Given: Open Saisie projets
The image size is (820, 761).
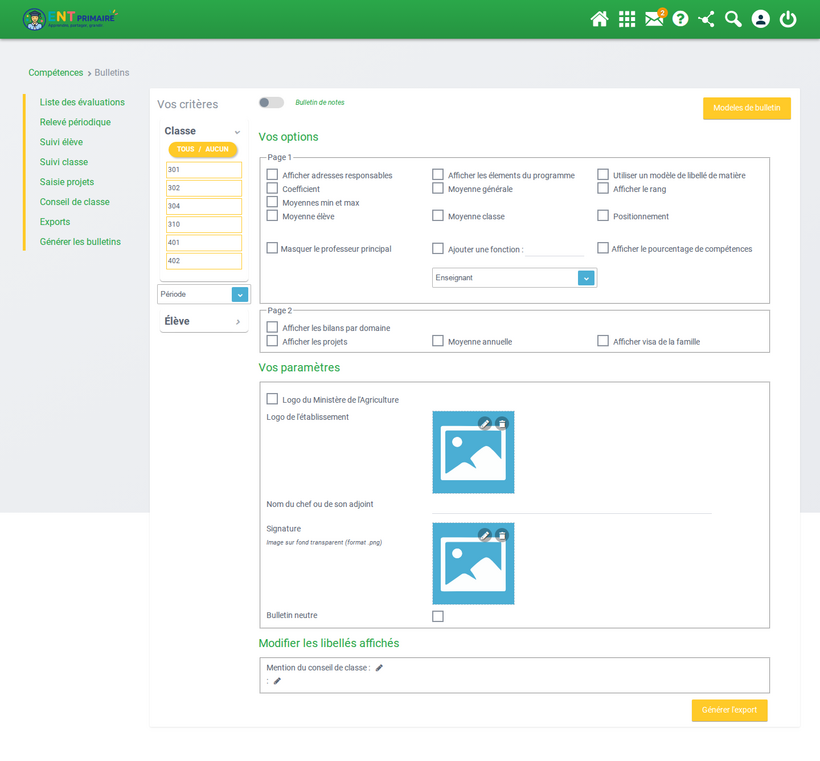Looking at the screenshot, I should 67,182.
